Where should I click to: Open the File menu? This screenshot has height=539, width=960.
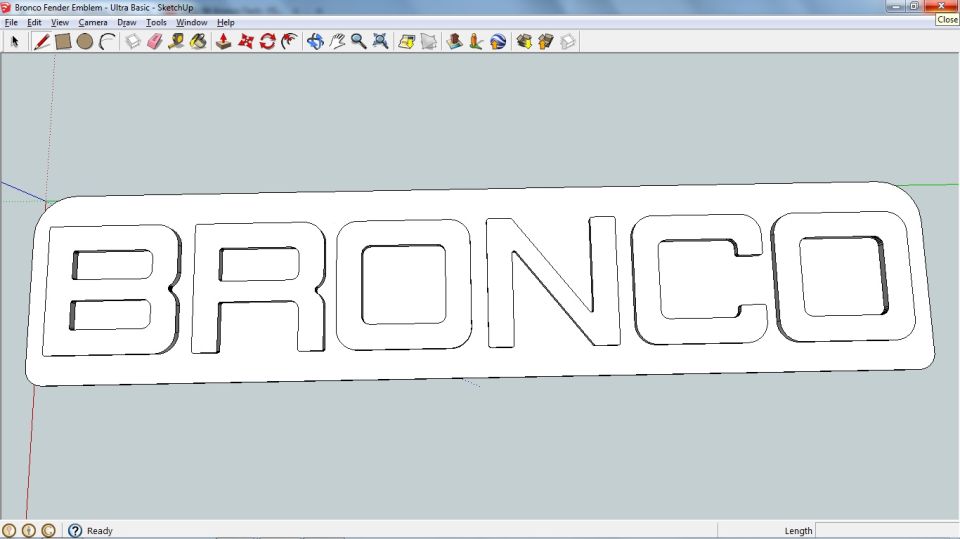[x=11, y=22]
